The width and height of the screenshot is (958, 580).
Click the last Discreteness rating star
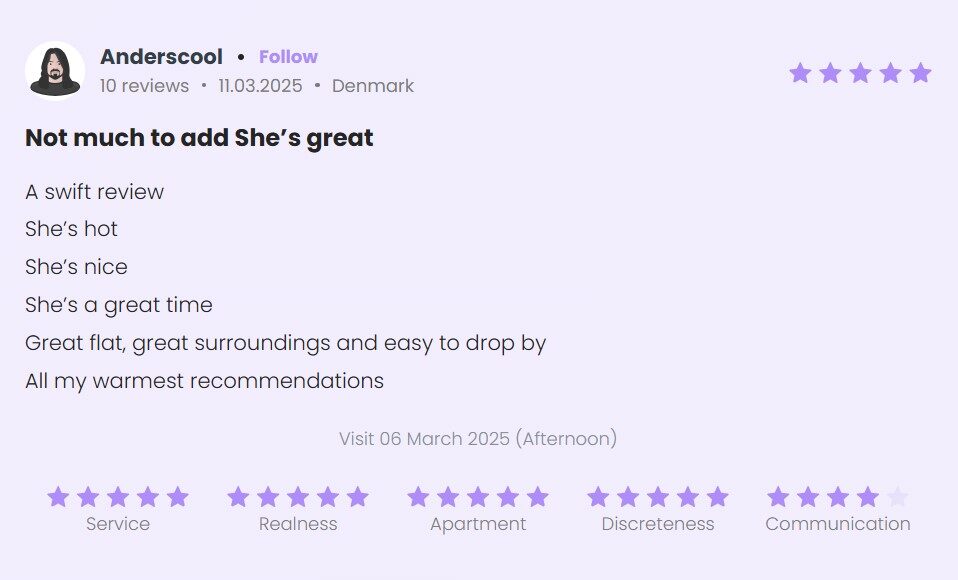[x=717, y=497]
